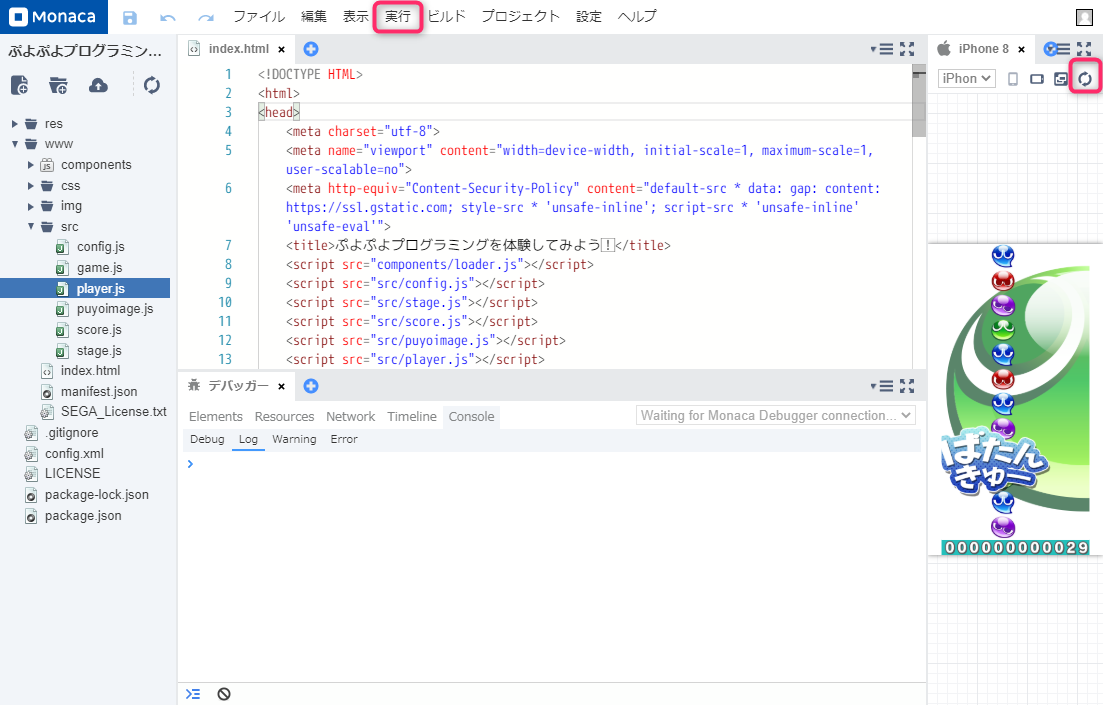This screenshot has height=705, width=1103.
Task: Show Error level console messages
Action: click(x=344, y=439)
